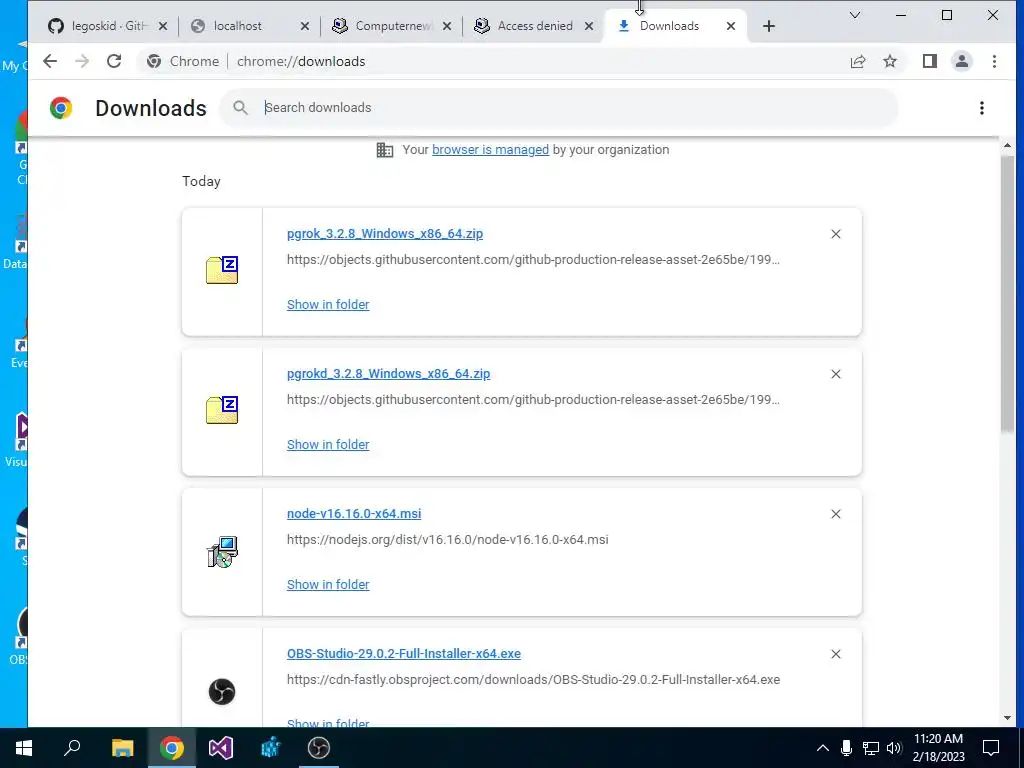Open the pgrok_3.2.8_Windows_x86_64.zip file link
Screen dimensions: 1024x768
385,234
